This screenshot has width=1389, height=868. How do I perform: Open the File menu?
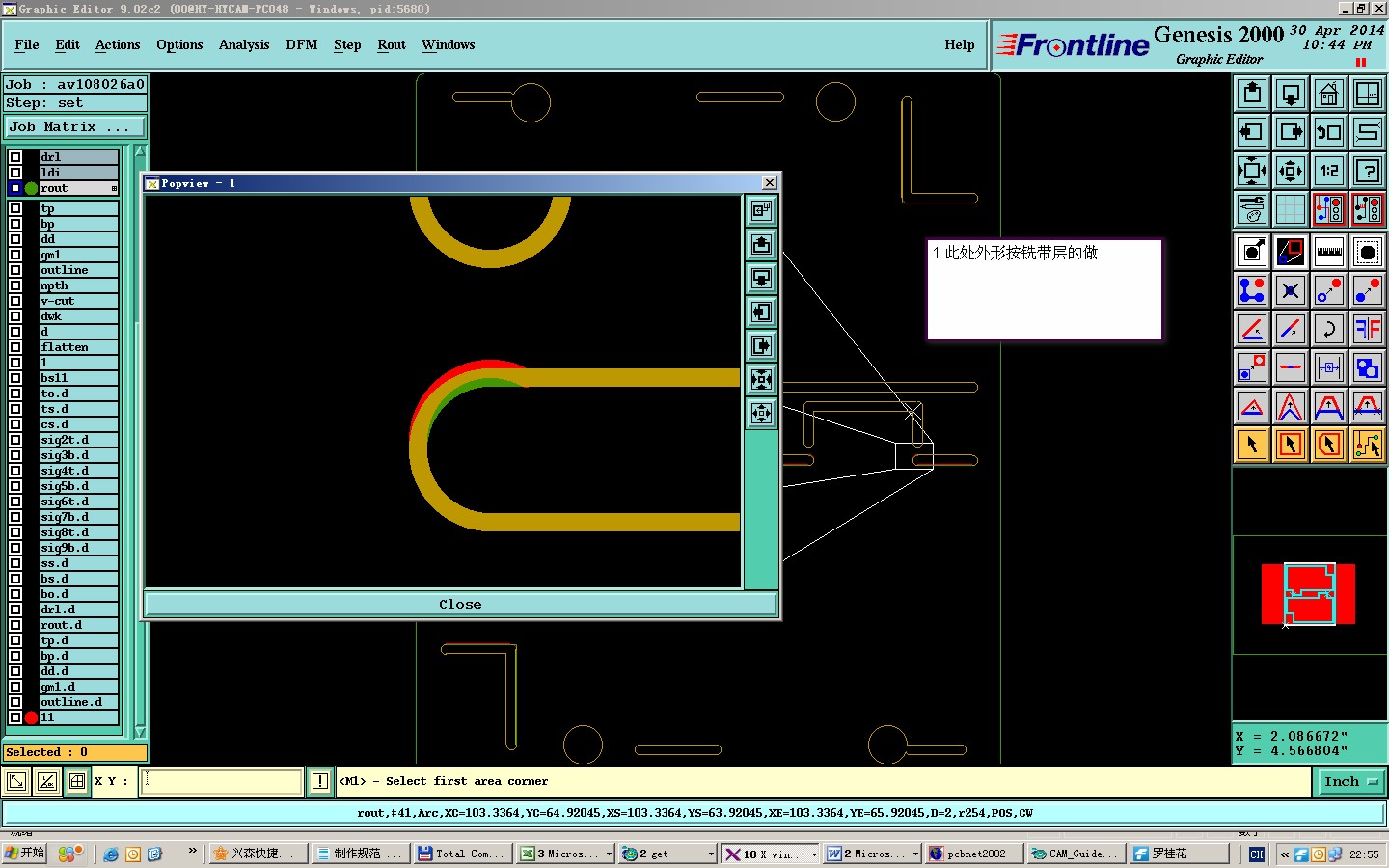(27, 45)
